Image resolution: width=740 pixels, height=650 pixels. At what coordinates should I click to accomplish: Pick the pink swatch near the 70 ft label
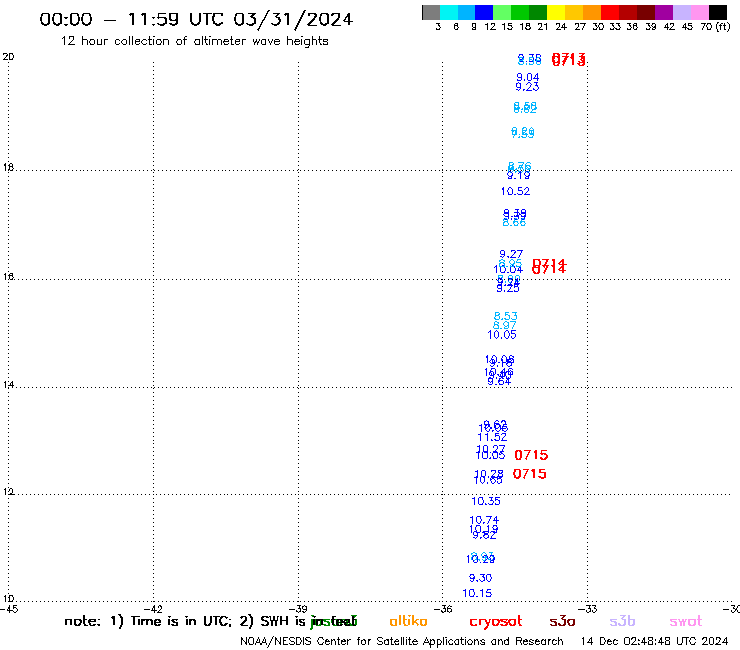coord(699,12)
